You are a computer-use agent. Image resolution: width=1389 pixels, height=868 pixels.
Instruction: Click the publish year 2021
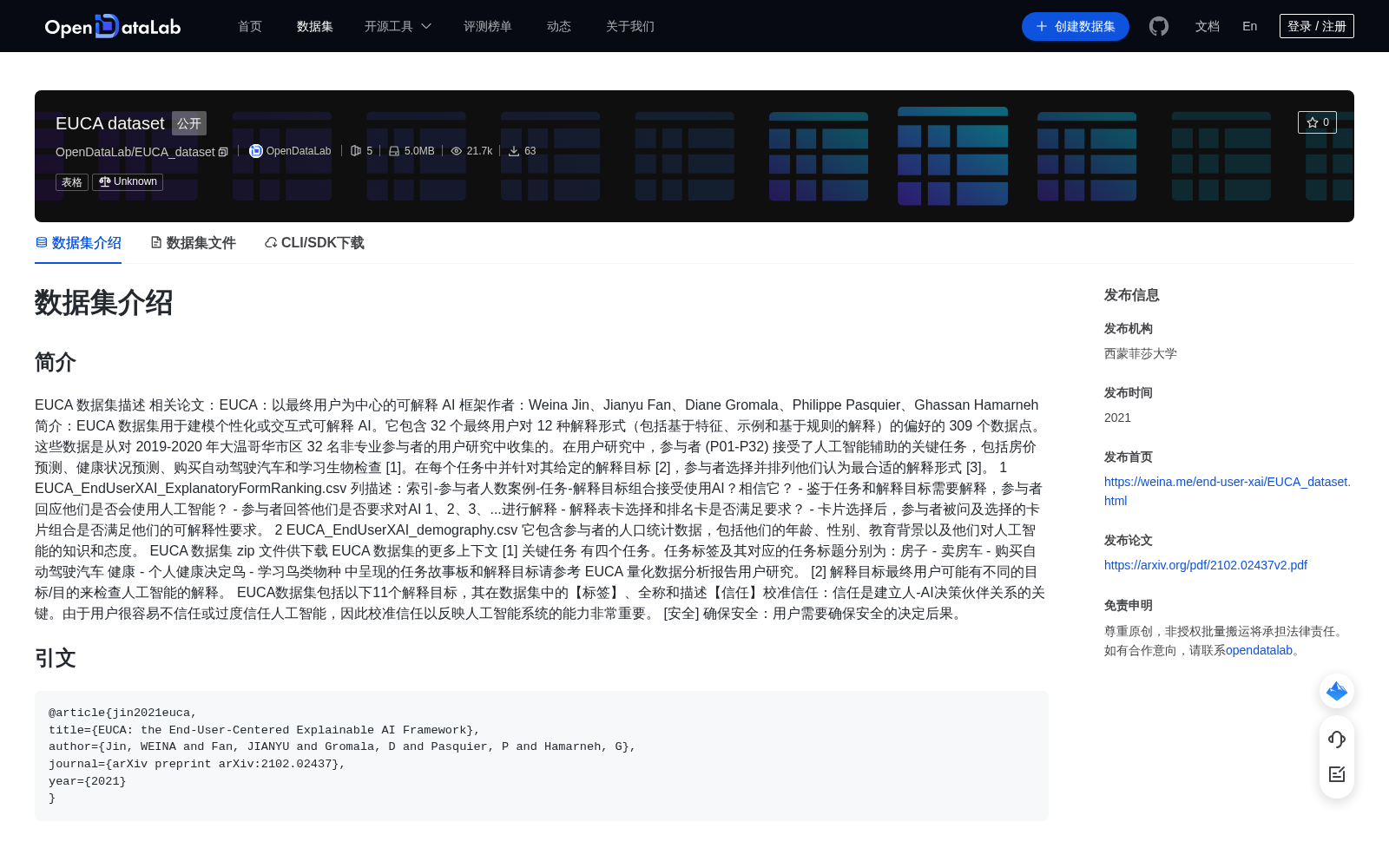pos(1117,418)
